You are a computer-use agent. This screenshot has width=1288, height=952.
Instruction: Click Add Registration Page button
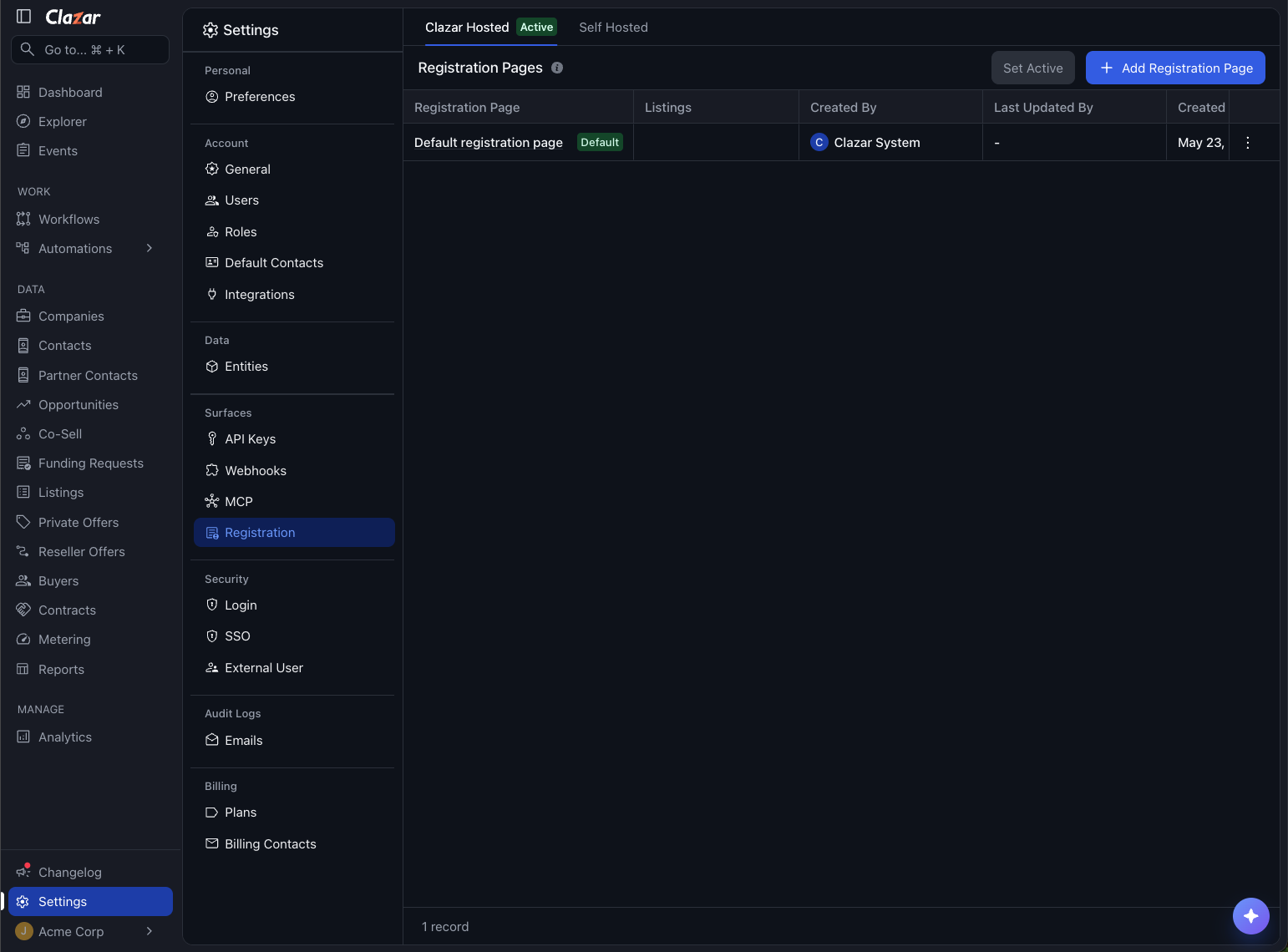[x=1175, y=68]
